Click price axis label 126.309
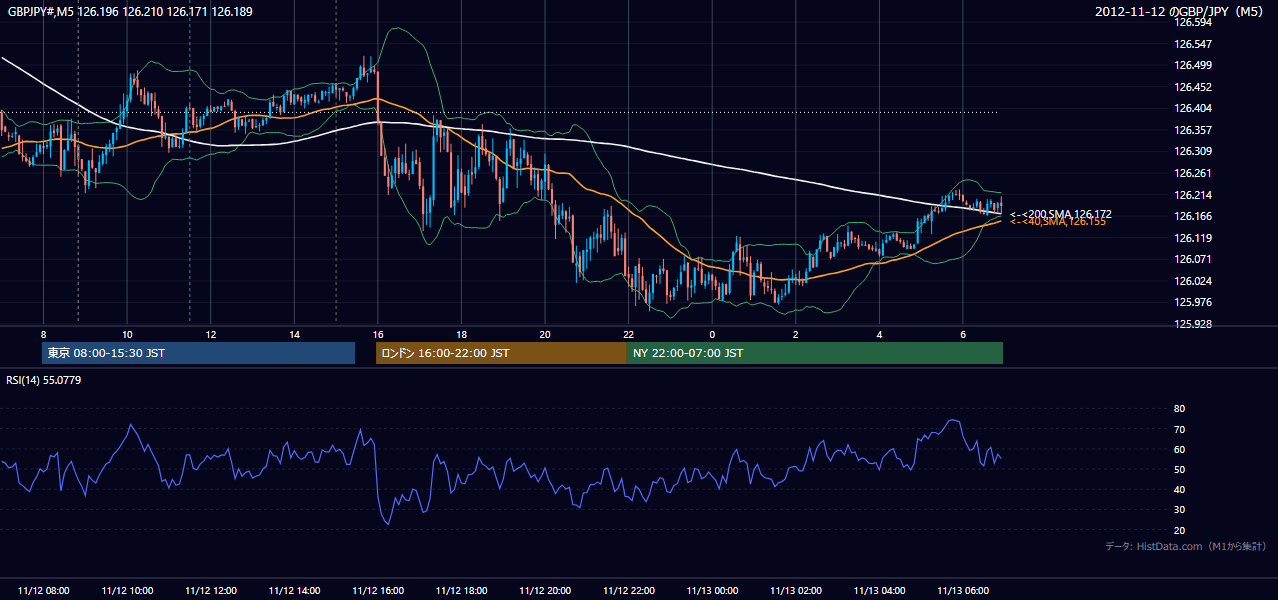1278x600 pixels. tap(1192, 151)
